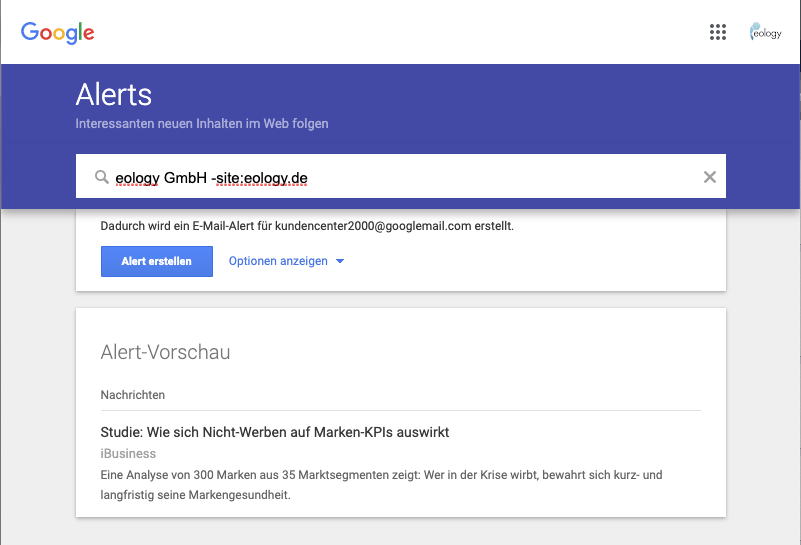
Task: Click the arrow next to Optionen anzeigen
Action: pyautogui.click(x=340, y=261)
